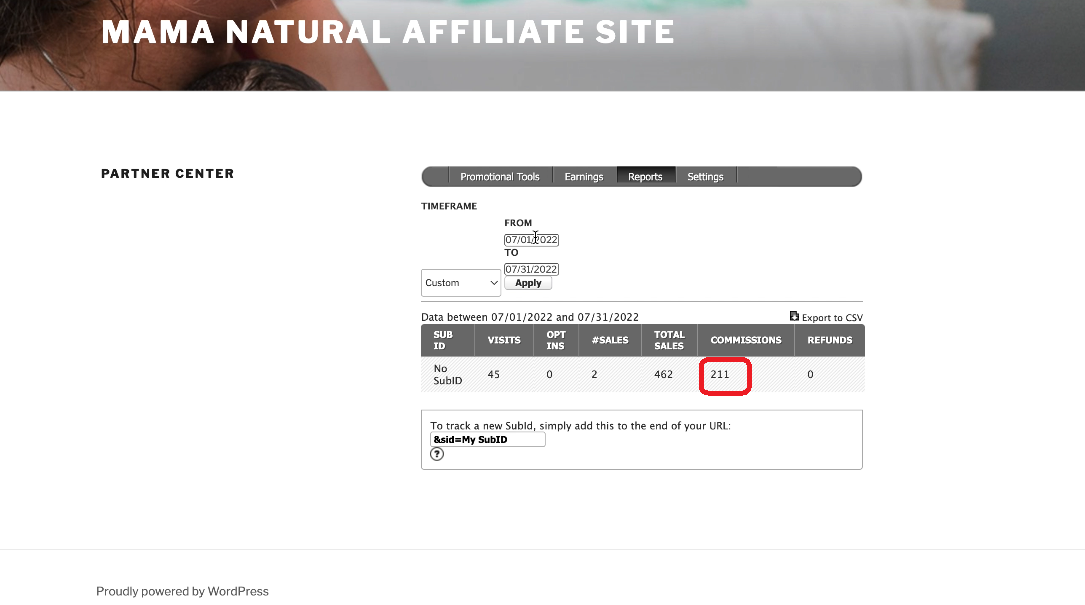Click the TO date field
The image size is (1085, 605).
pos(531,269)
